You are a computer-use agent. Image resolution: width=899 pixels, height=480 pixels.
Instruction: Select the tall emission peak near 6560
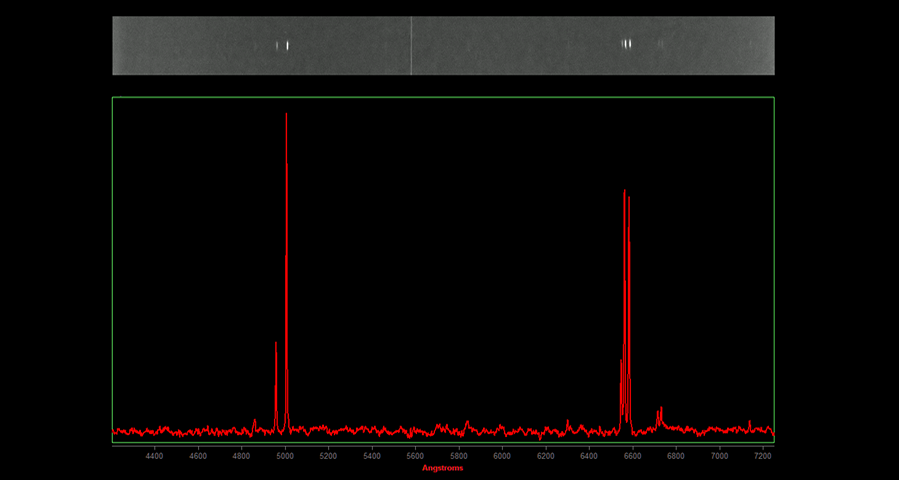pos(625,191)
